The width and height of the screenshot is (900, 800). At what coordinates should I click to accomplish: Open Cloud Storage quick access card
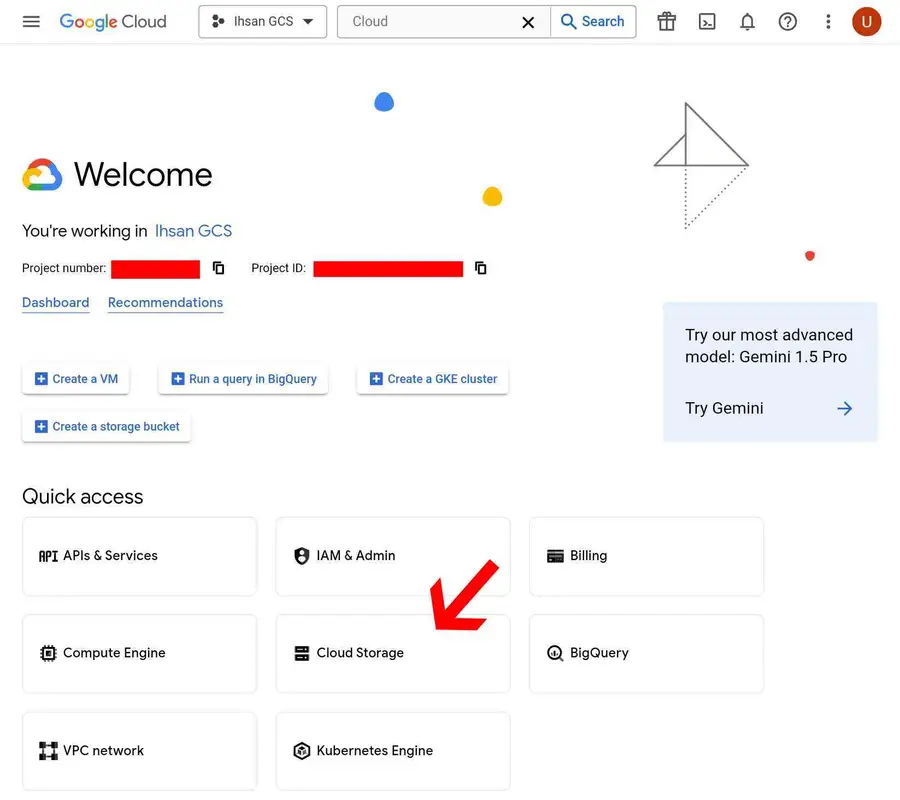coord(392,653)
